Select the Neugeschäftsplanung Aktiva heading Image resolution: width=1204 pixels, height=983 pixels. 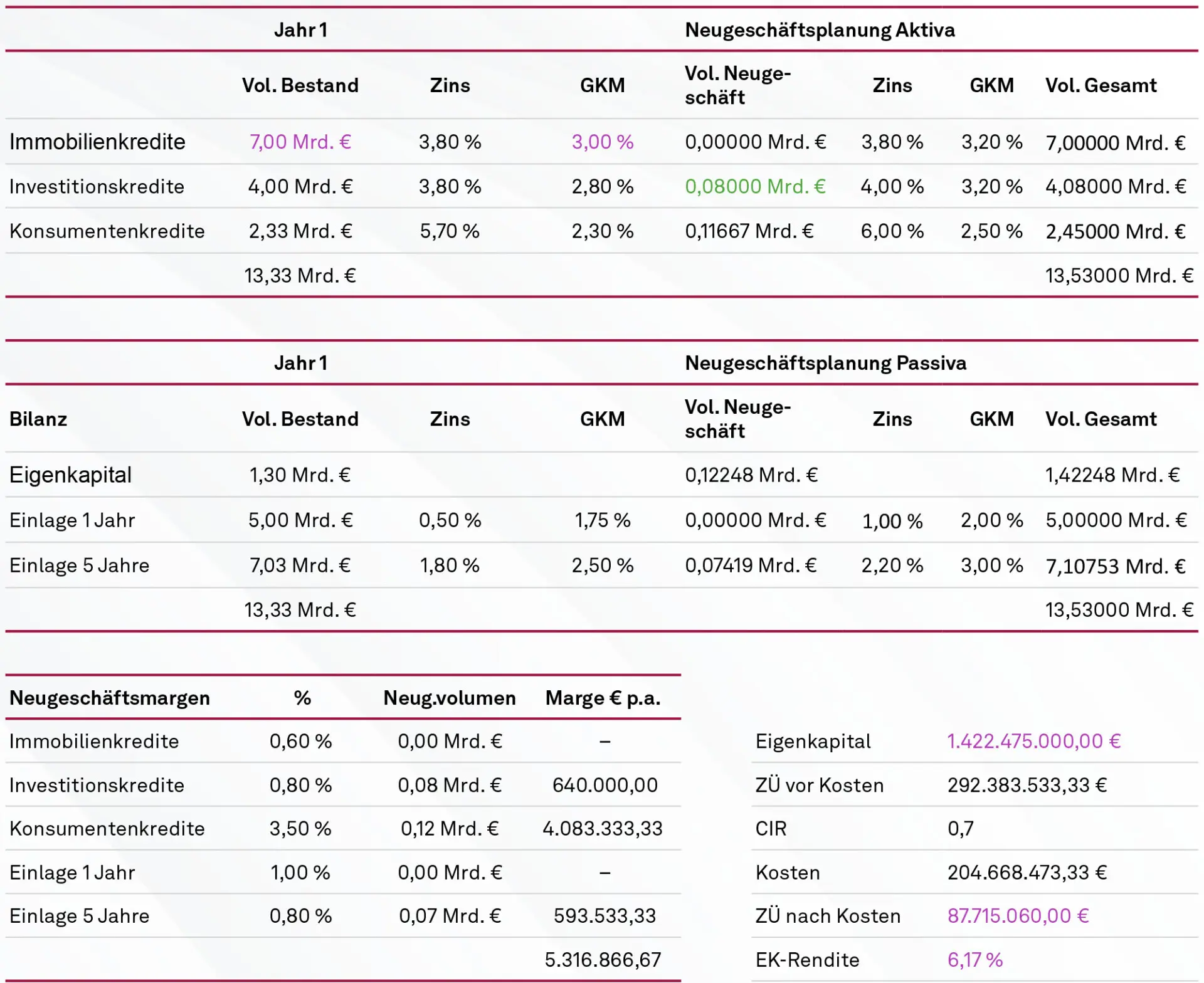point(819,30)
